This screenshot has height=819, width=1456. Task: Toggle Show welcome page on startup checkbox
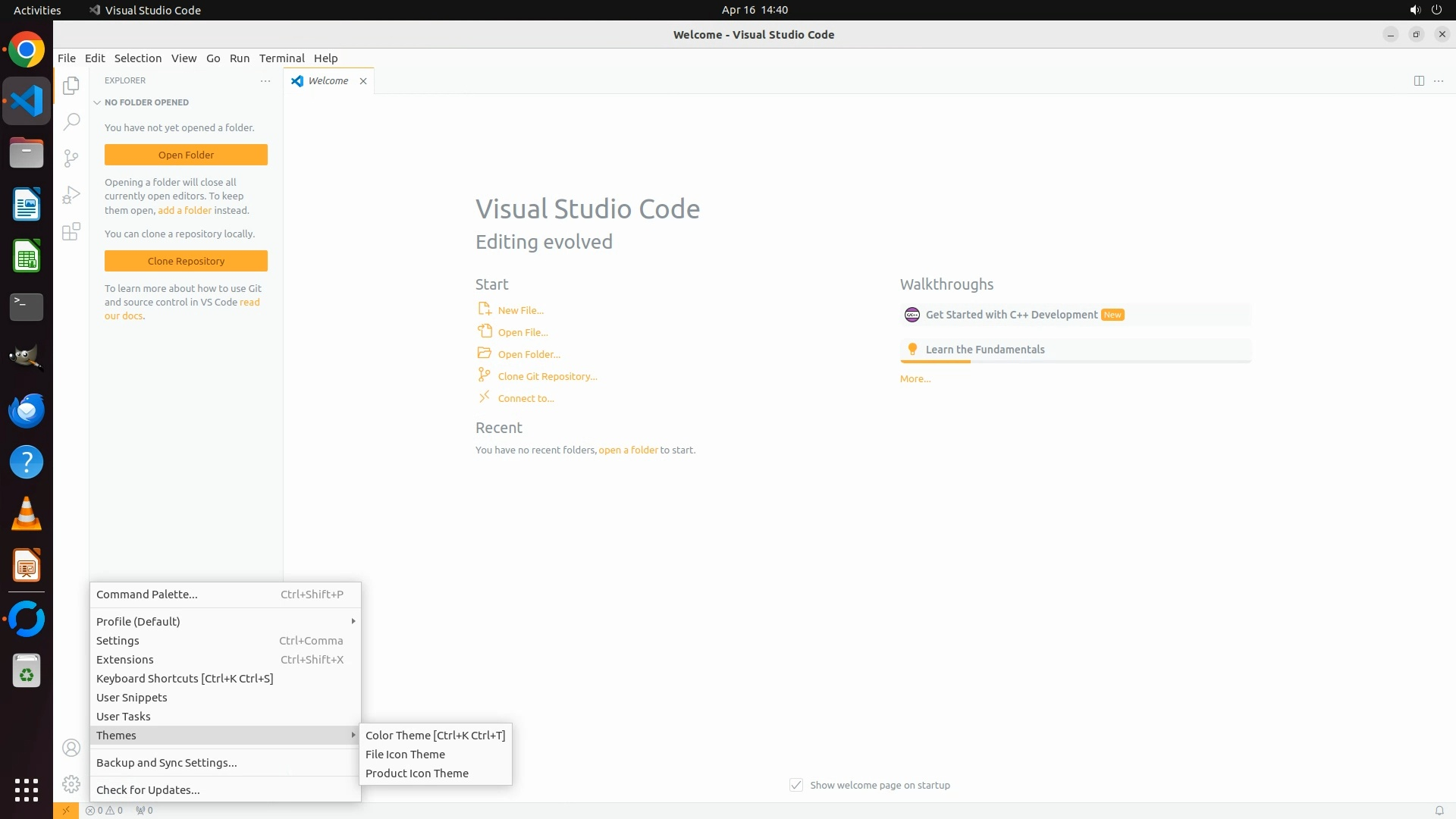click(x=796, y=786)
